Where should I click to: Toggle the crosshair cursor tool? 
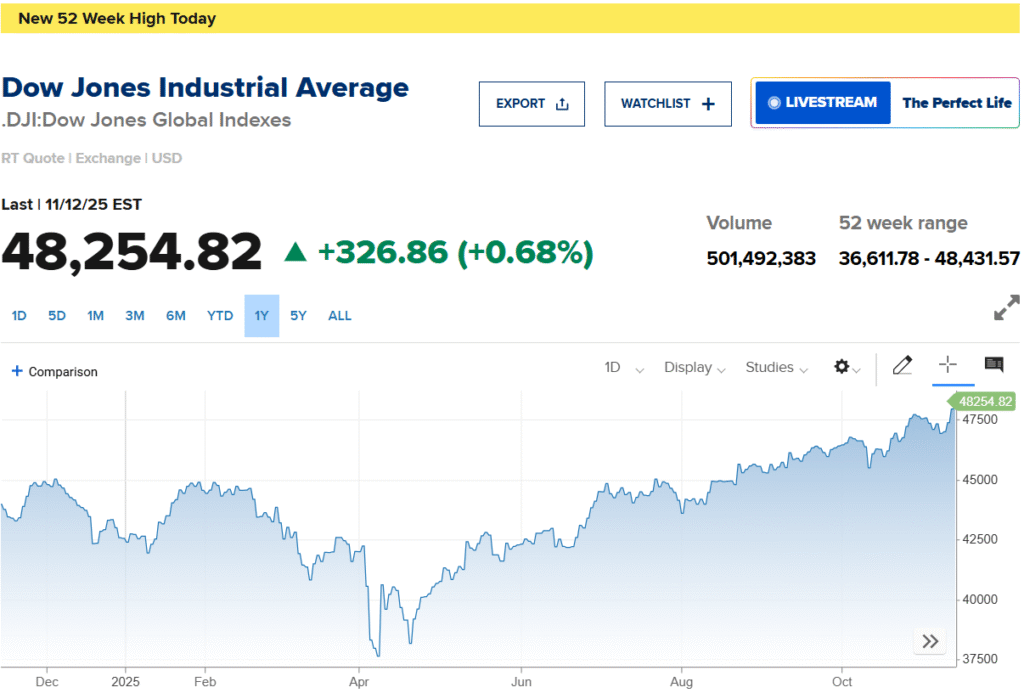pos(947,366)
